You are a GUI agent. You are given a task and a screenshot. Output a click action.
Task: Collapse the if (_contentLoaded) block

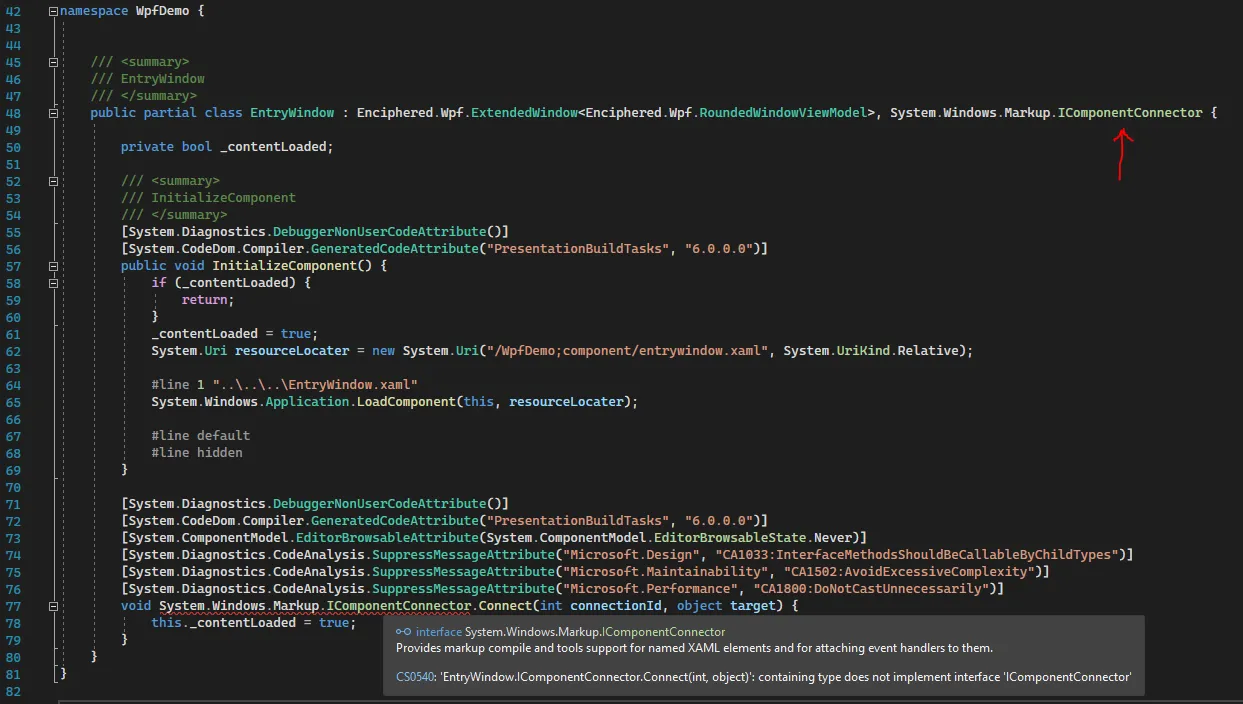[53, 283]
